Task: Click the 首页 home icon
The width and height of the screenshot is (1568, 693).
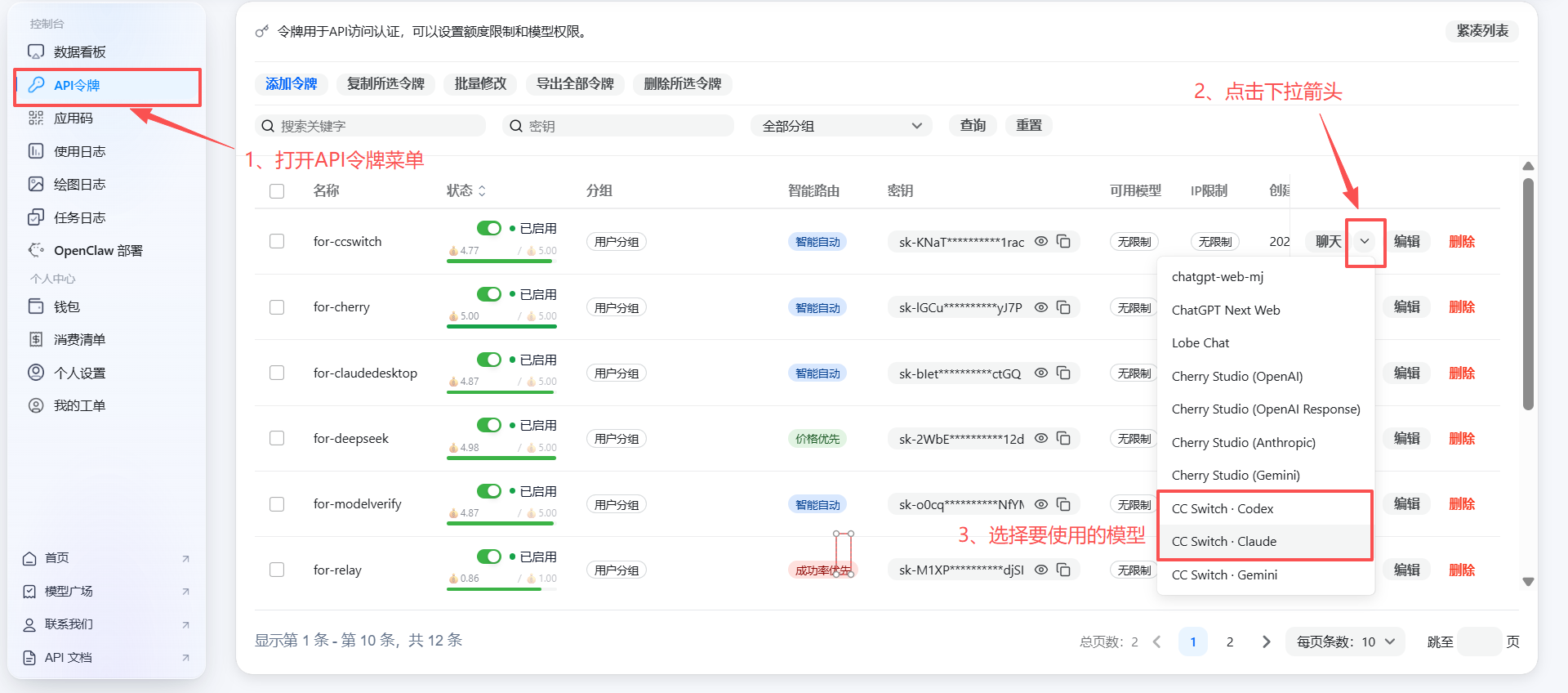Action: click(x=29, y=558)
